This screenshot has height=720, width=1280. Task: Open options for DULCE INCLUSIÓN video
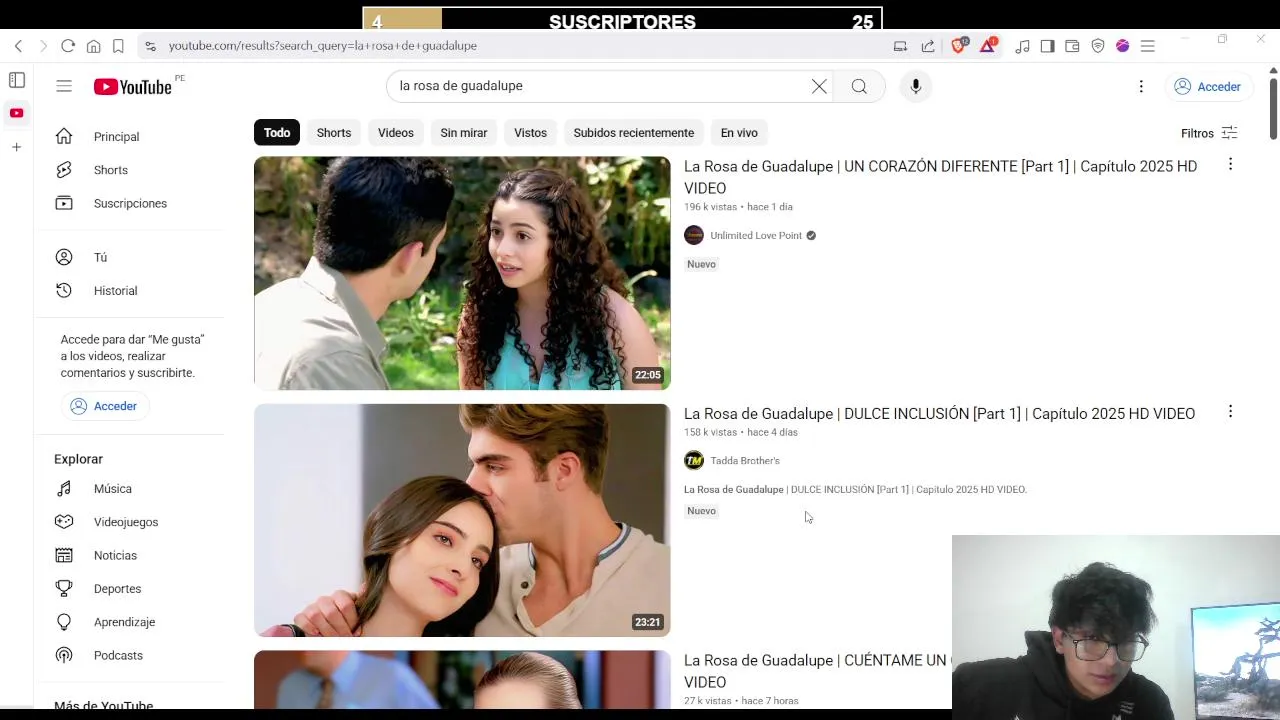(x=1230, y=411)
